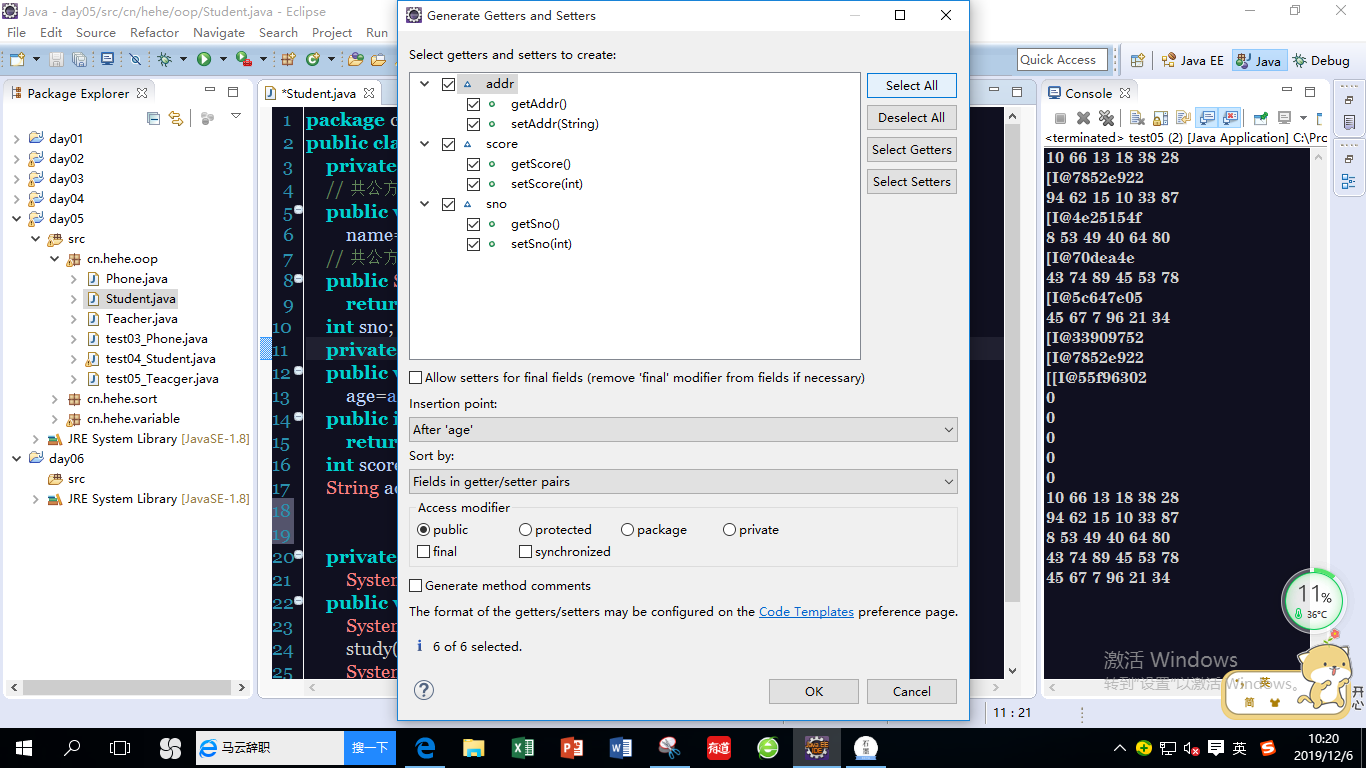
Task: Uncheck the getAddr() method checkbox
Action: point(474,104)
